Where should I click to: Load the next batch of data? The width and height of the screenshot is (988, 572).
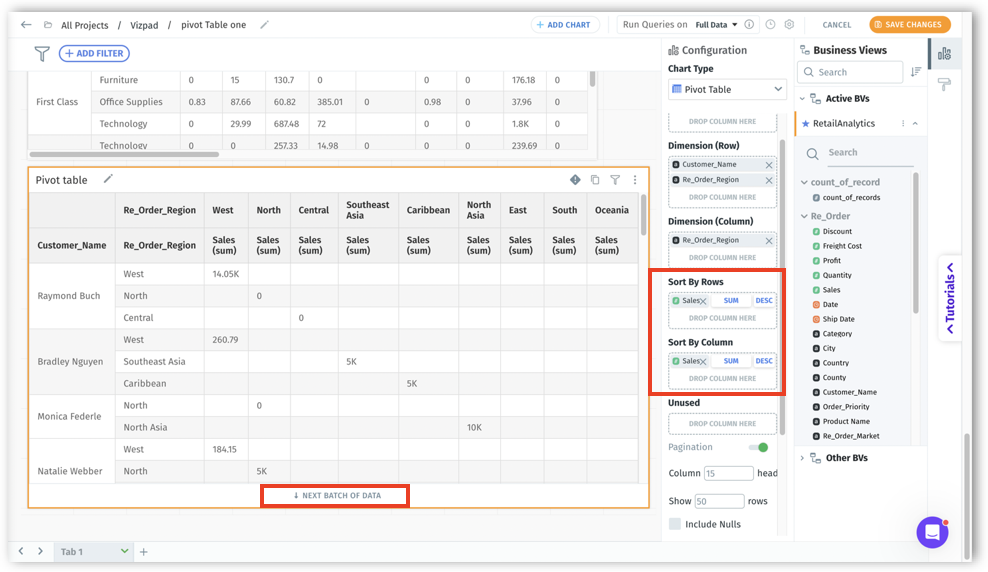point(336,495)
